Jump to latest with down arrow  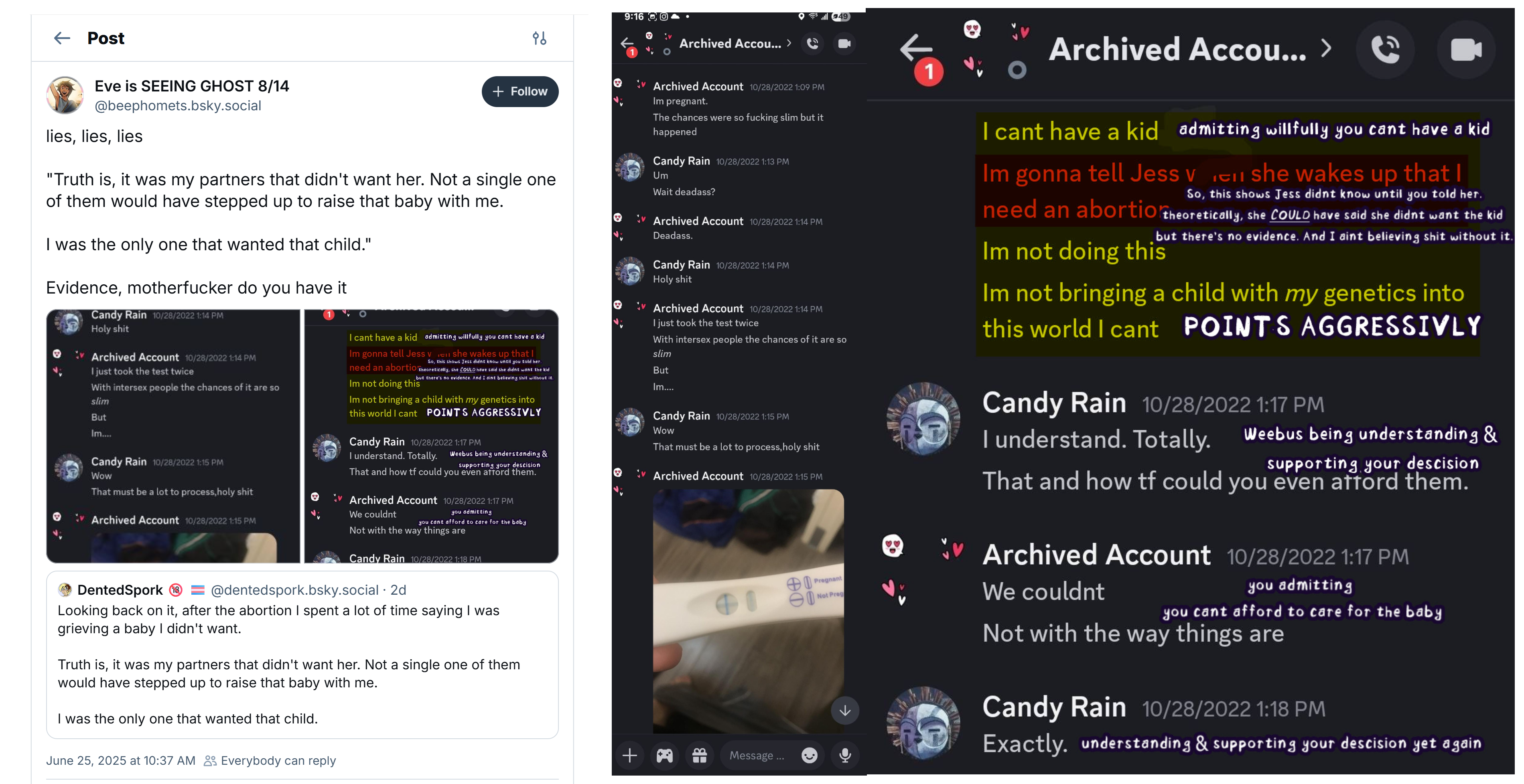point(845,710)
